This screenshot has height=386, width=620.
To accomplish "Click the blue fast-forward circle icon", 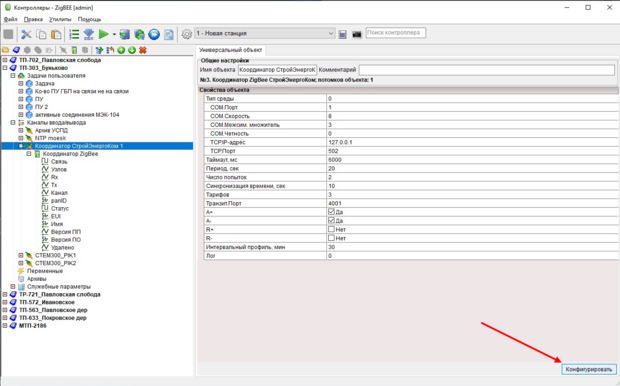I will pos(154,34).
